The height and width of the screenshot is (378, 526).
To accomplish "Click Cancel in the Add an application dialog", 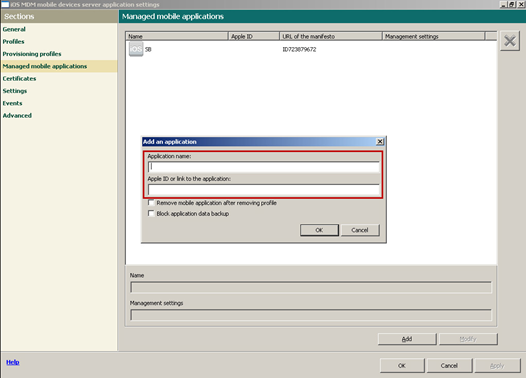I will pyautogui.click(x=360, y=230).
